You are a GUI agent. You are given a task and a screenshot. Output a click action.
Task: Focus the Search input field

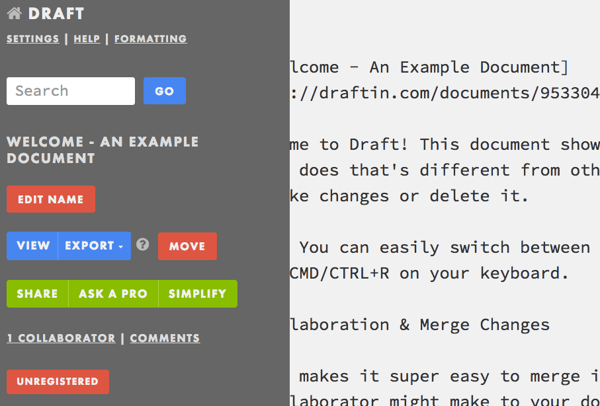pyautogui.click(x=71, y=91)
